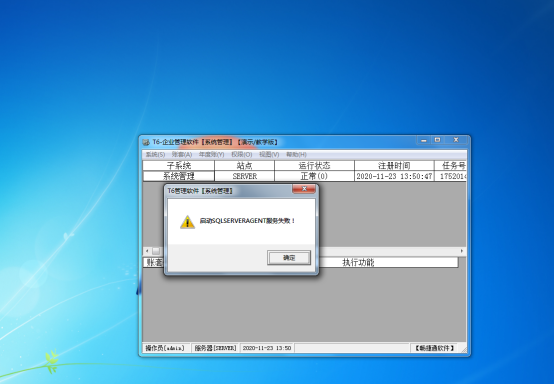Image resolution: width=554 pixels, height=384 pixels.
Task: Open the 年度账(Y) menu
Action: (211, 154)
